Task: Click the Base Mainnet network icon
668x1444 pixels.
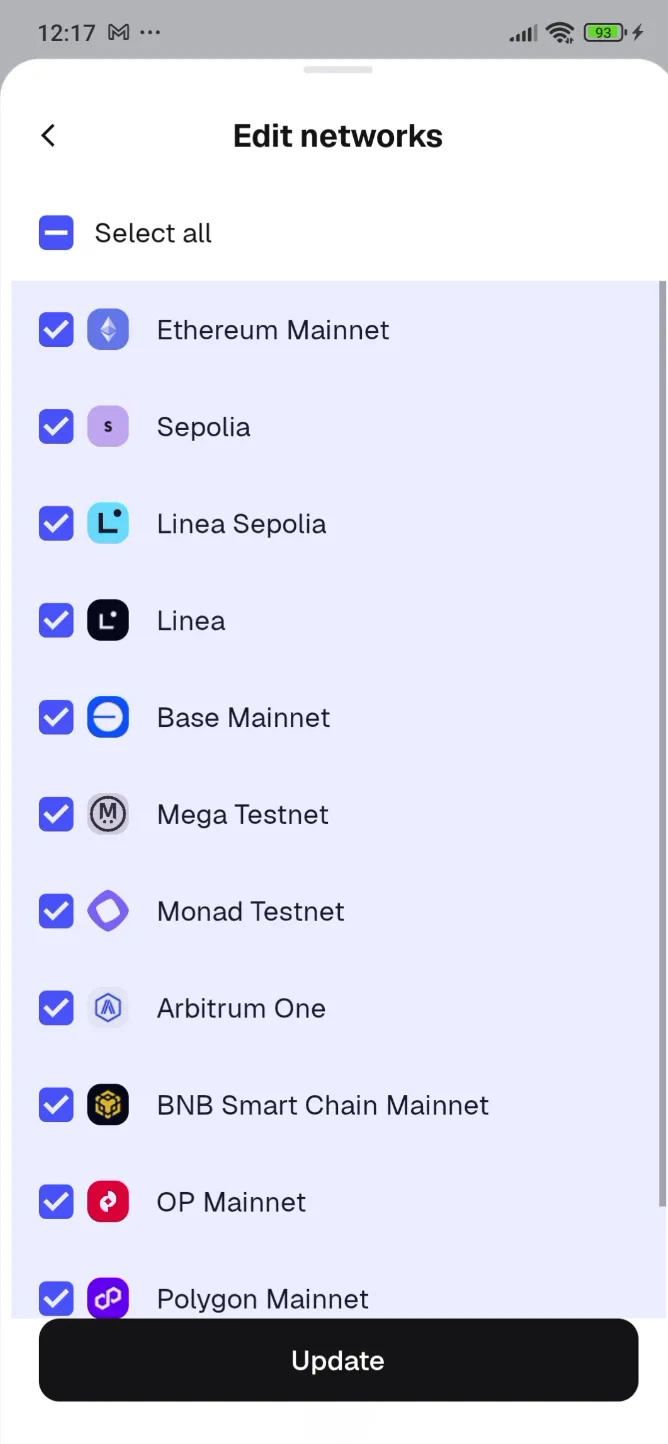Action: point(108,717)
